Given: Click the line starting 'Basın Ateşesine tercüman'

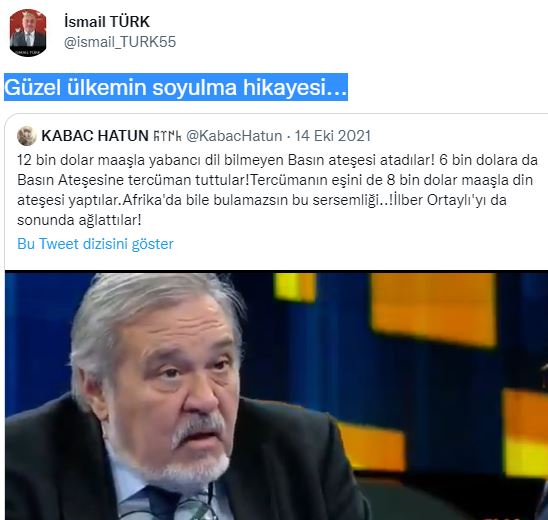Looking at the screenshot, I should tap(275, 180).
